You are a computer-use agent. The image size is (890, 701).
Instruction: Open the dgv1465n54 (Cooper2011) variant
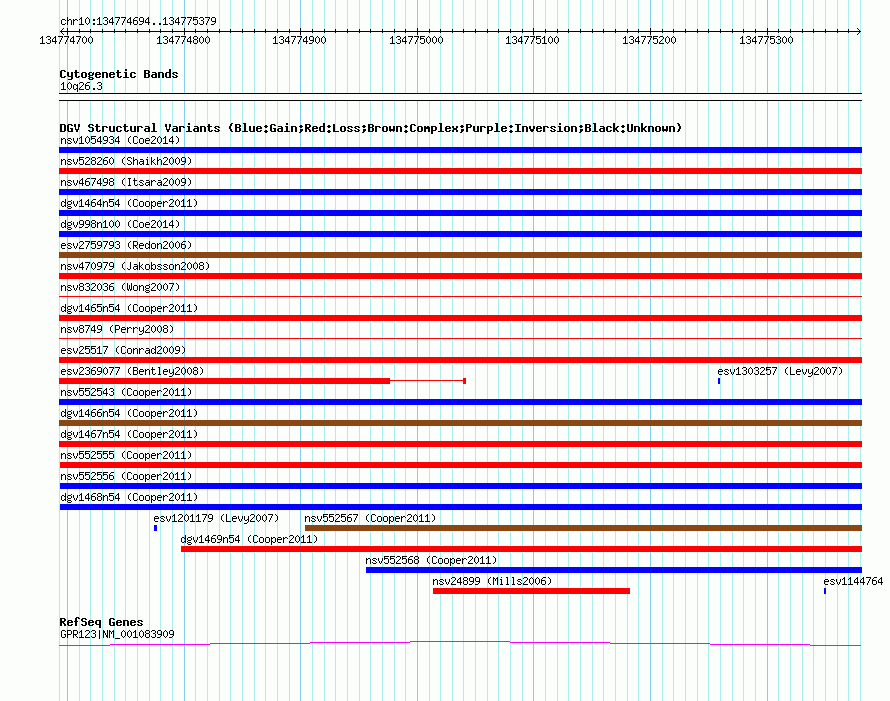[129, 308]
